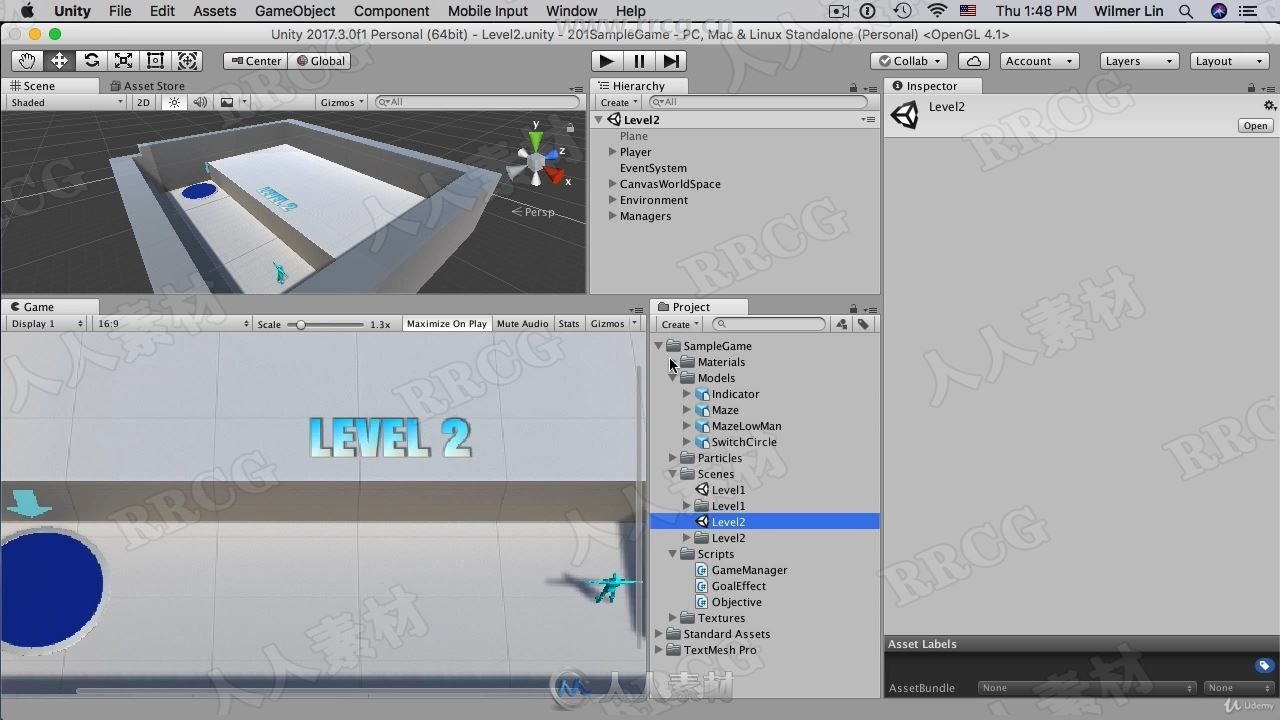
Task: Toggle scene effects with the image icon
Action: click(x=227, y=102)
